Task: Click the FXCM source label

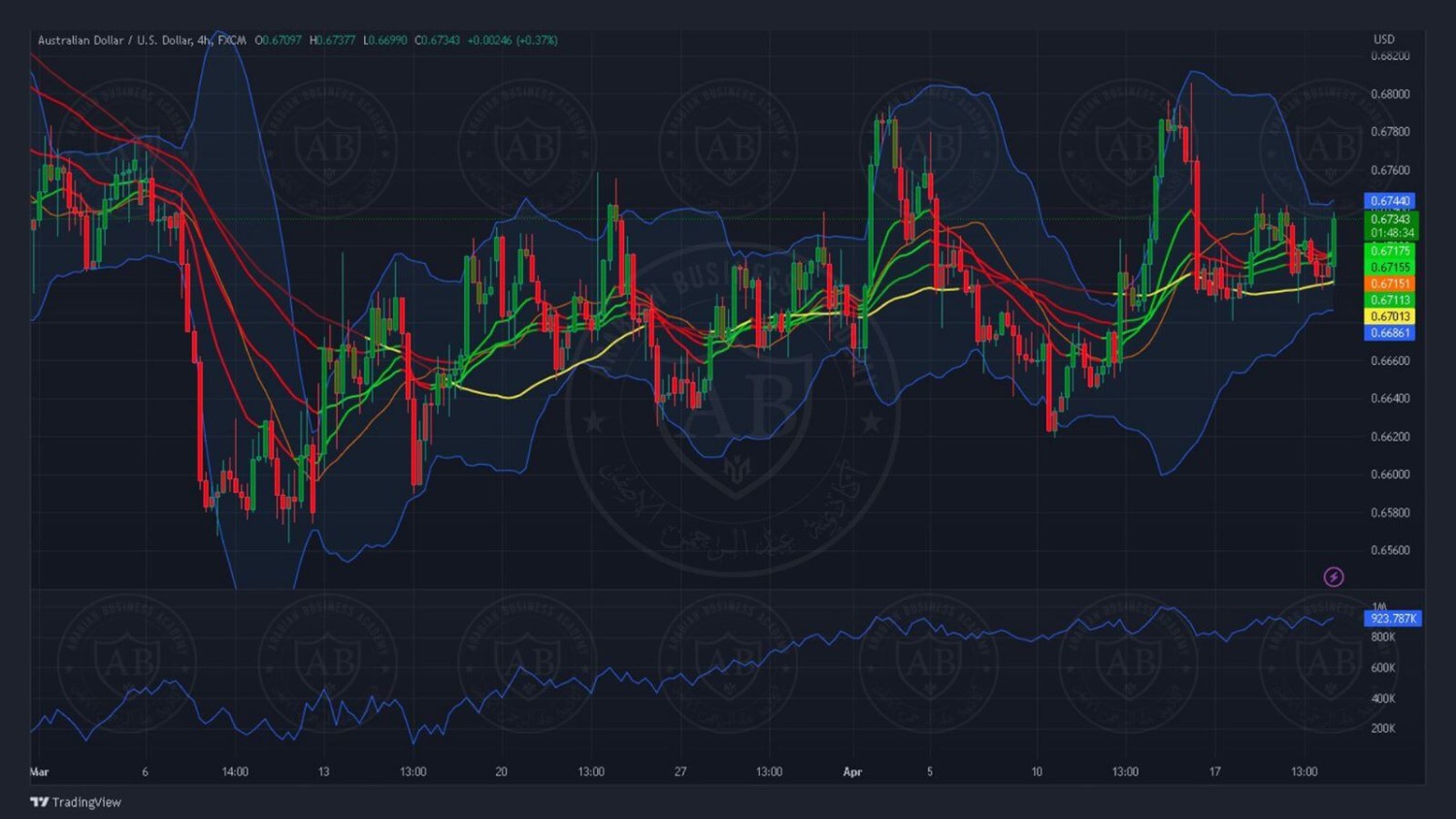Action: pyautogui.click(x=231, y=40)
